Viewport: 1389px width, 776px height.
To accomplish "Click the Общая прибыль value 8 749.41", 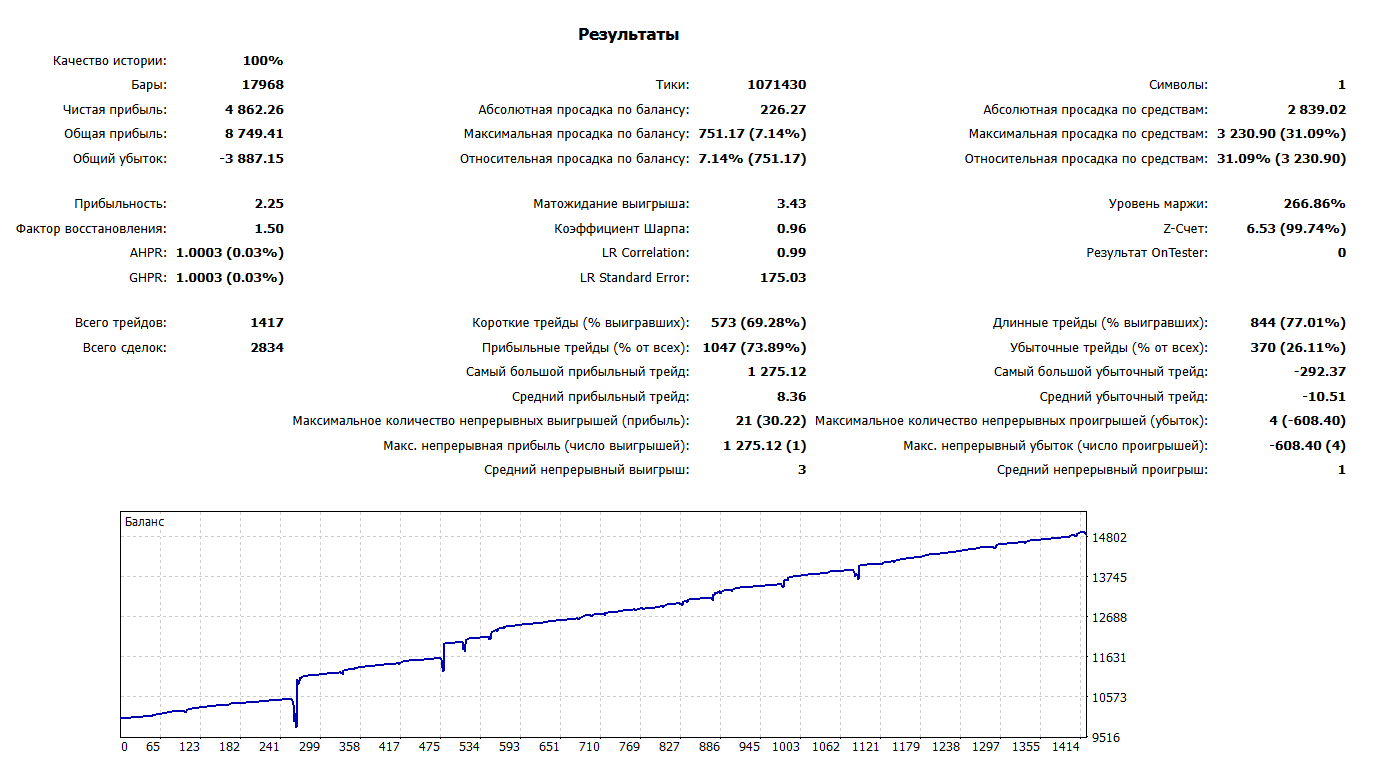I will [254, 134].
